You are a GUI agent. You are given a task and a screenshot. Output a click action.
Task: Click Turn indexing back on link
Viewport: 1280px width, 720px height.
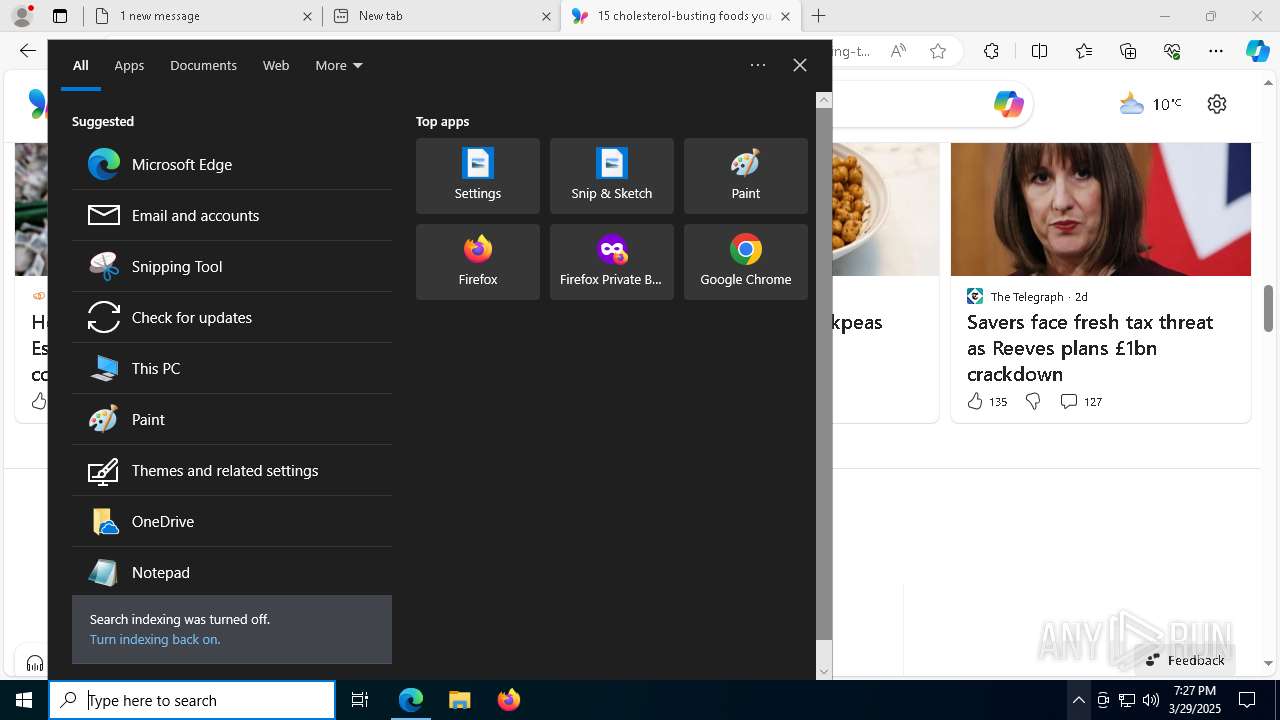coord(155,639)
